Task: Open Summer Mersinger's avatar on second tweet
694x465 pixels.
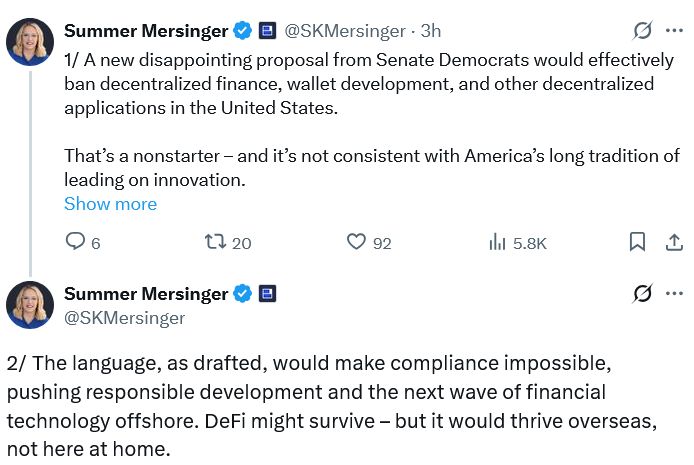Action: (30, 305)
